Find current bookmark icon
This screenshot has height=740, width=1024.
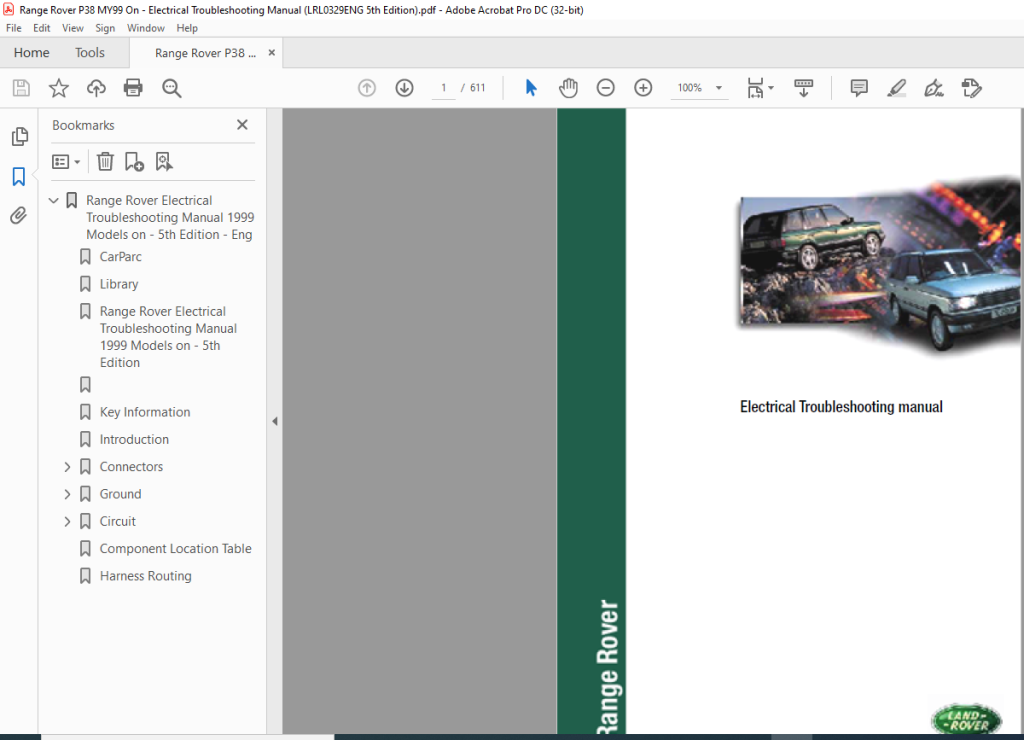coord(163,161)
